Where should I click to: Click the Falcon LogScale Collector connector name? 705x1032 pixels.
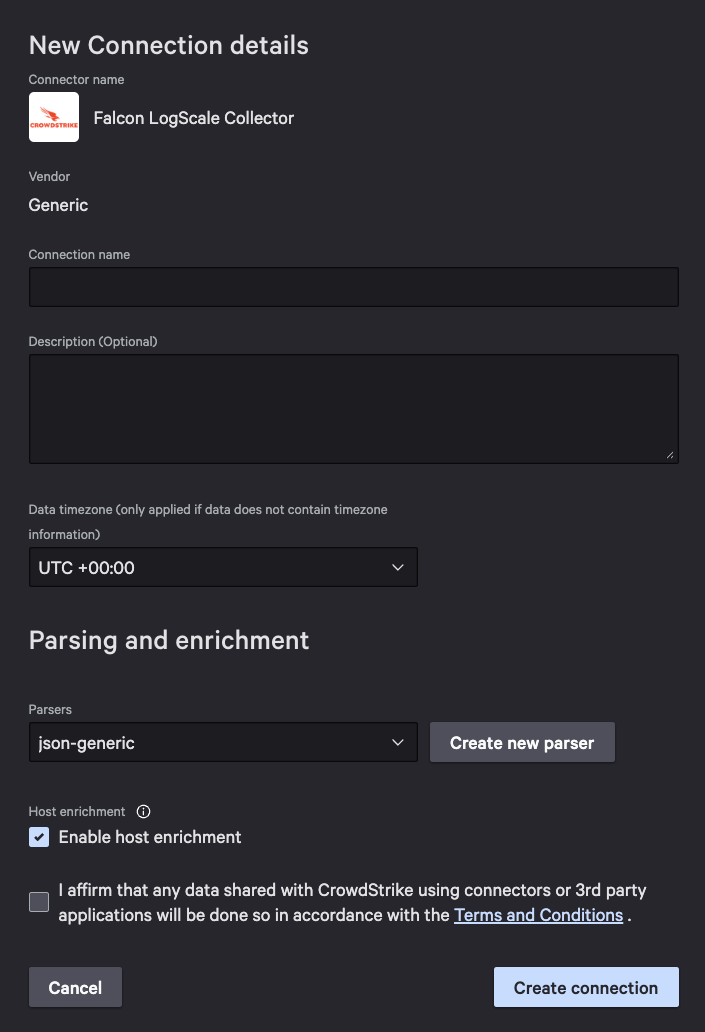[x=194, y=118]
